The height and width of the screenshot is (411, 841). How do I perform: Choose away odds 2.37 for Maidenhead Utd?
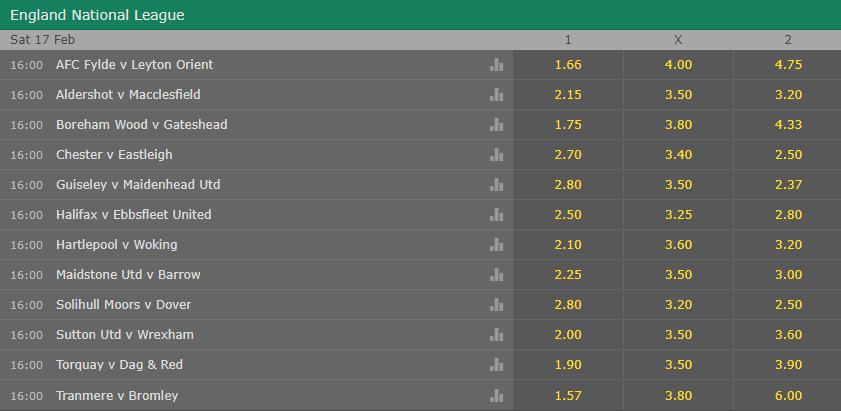[x=787, y=185]
